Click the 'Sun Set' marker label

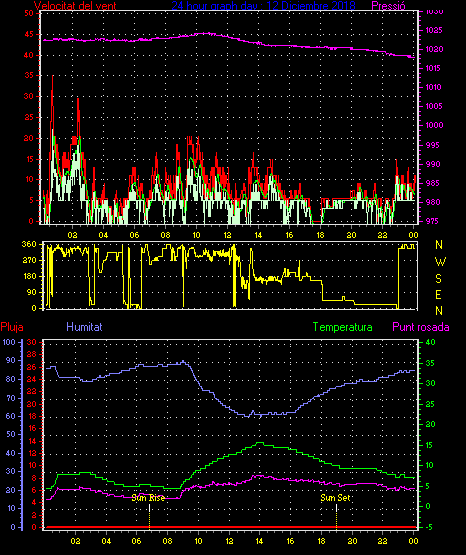(x=335, y=498)
